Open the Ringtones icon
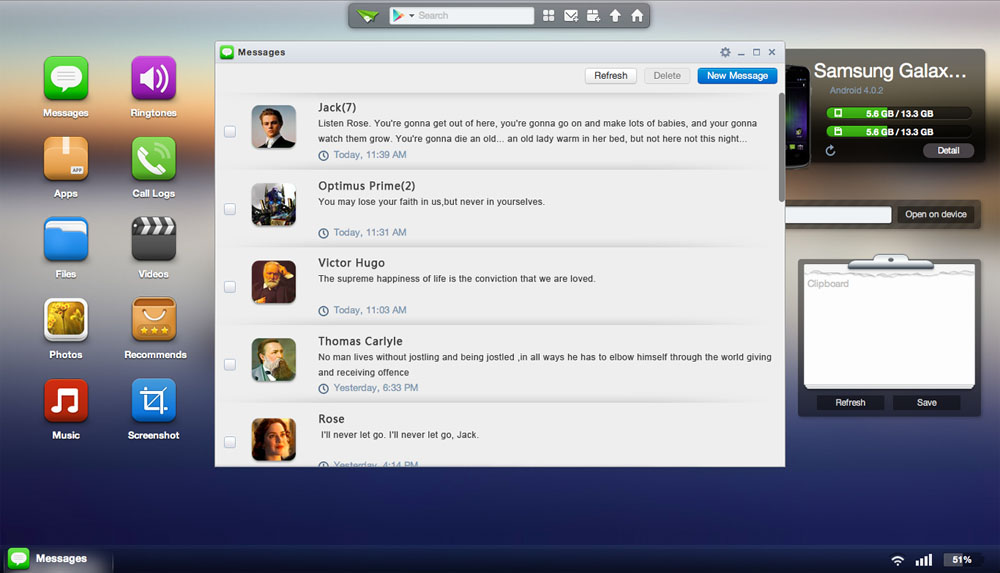 coord(154,78)
